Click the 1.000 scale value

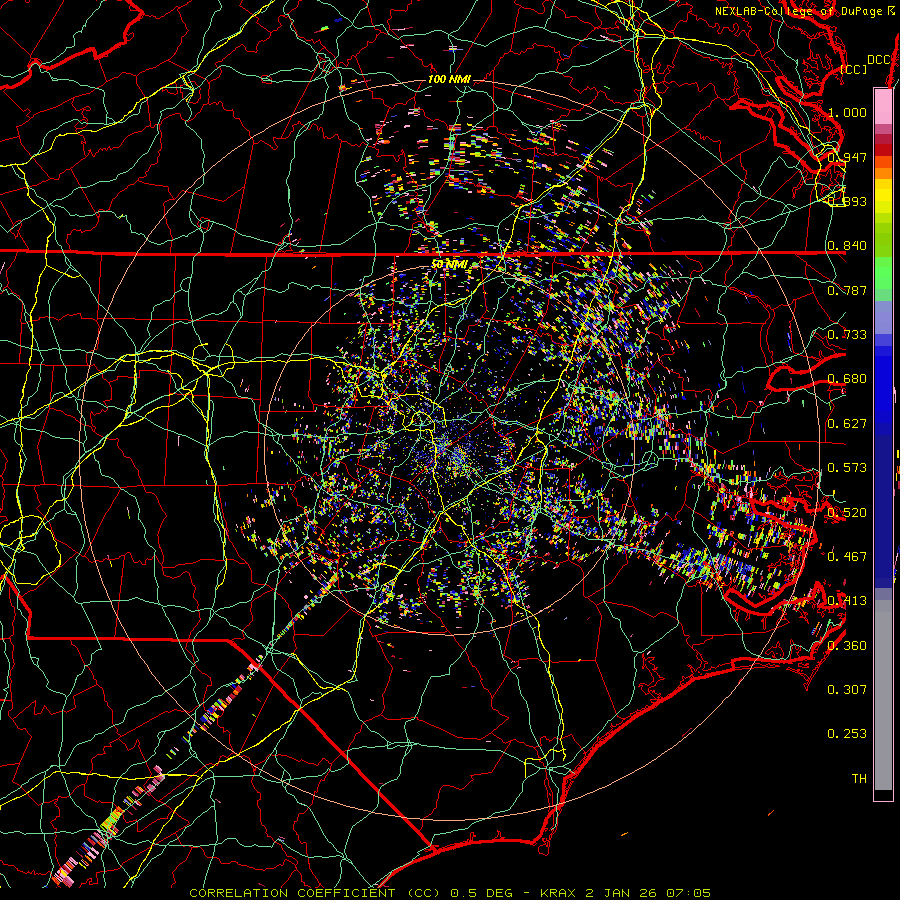tap(847, 112)
